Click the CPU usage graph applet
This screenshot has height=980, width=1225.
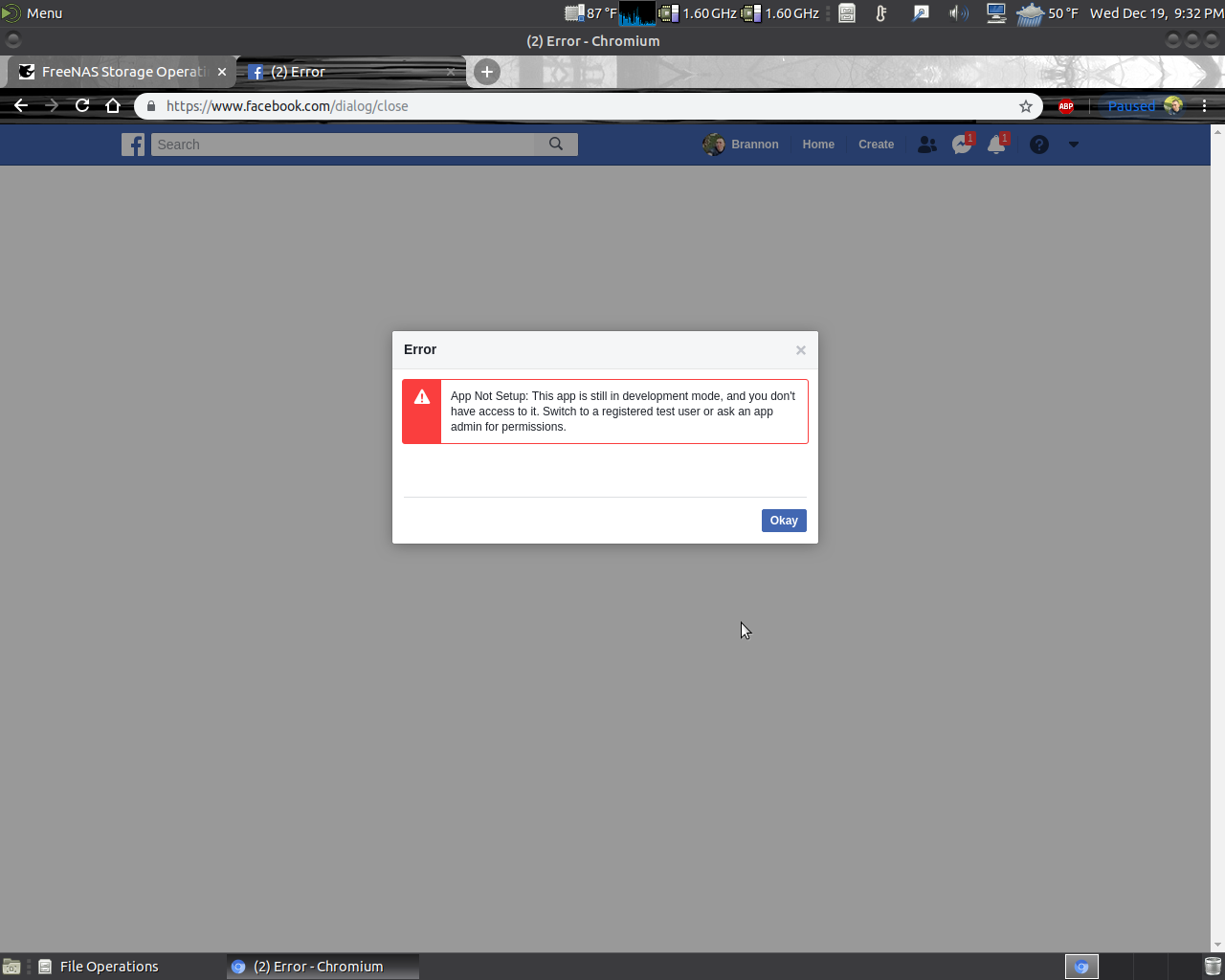(637, 13)
